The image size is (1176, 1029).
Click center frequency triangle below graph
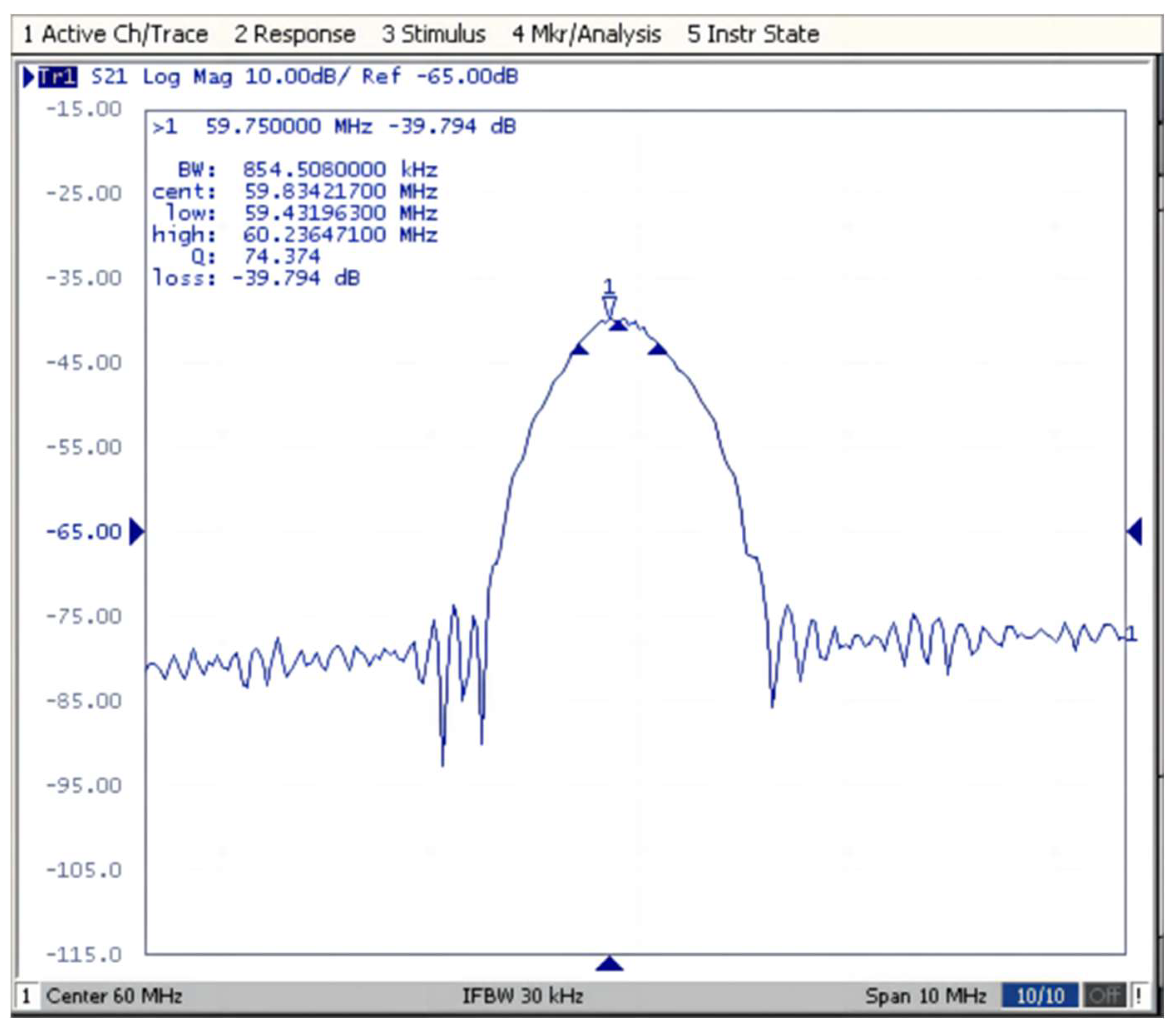(x=609, y=964)
